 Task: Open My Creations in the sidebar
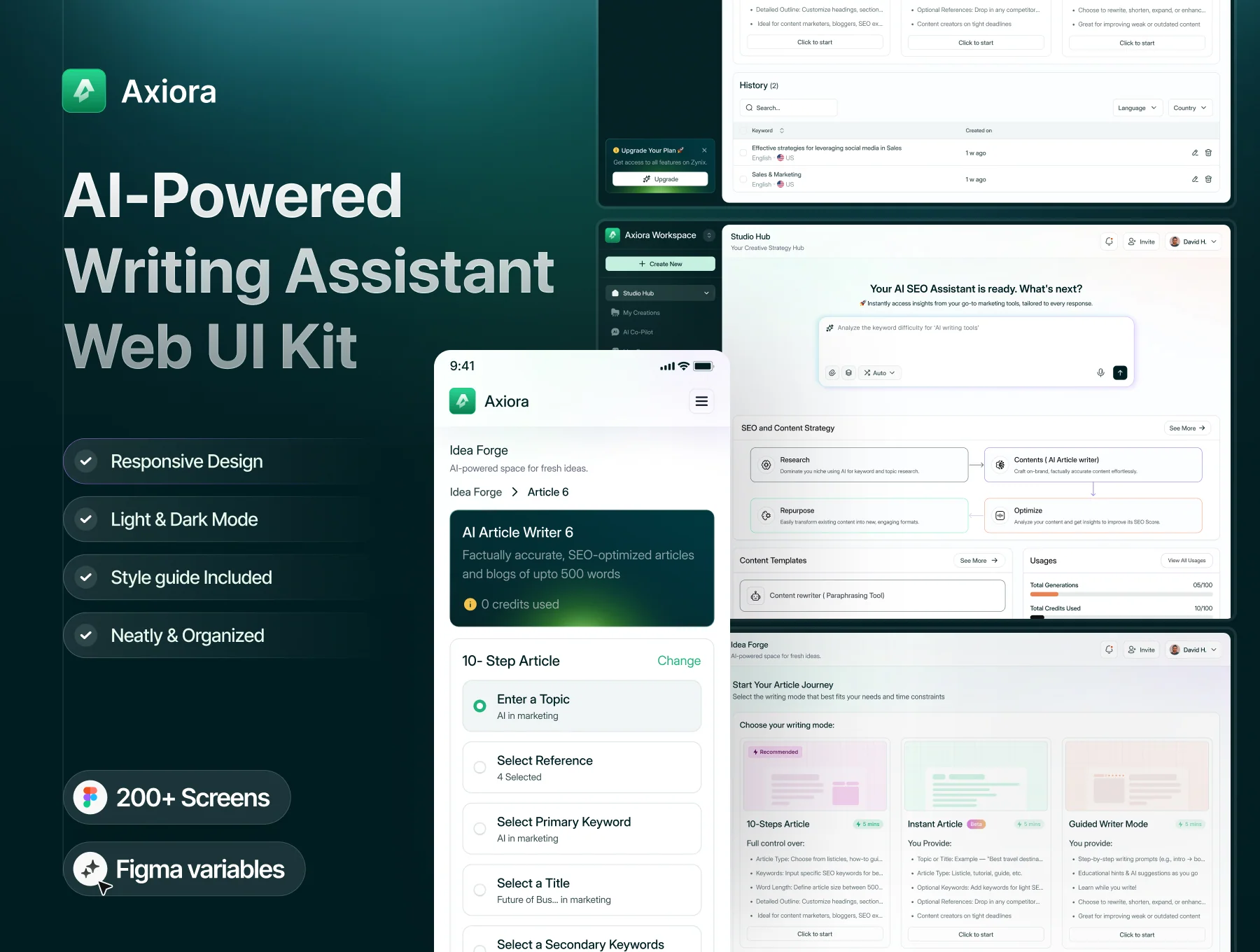point(636,313)
